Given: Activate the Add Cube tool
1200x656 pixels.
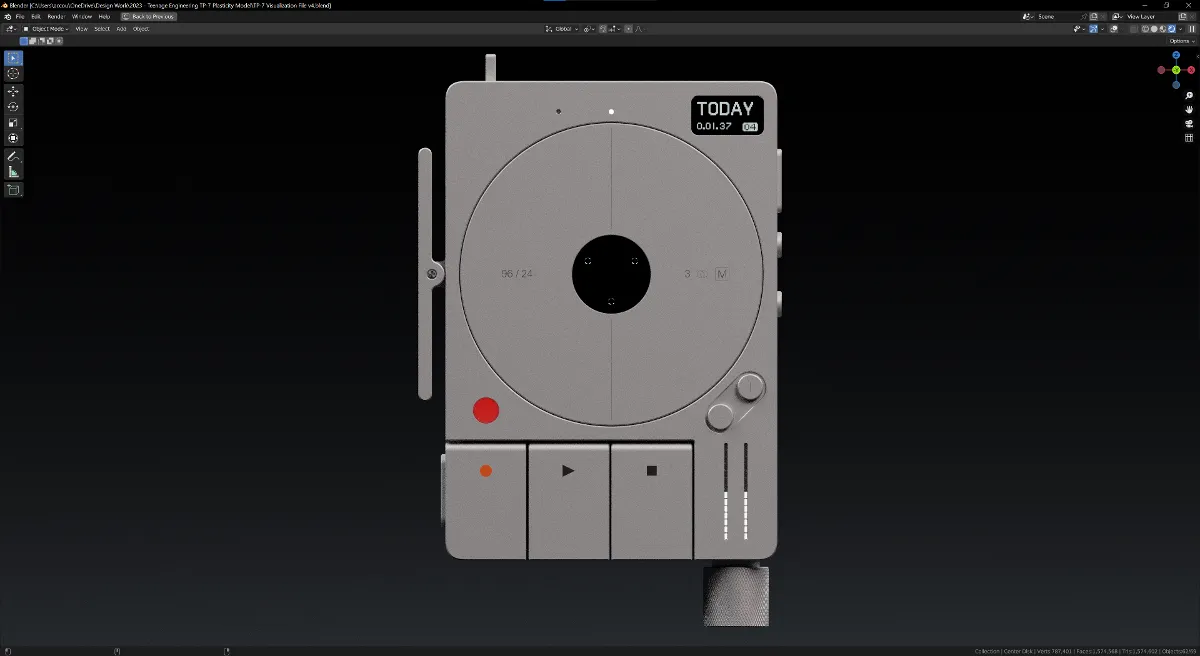Looking at the screenshot, I should [13, 189].
